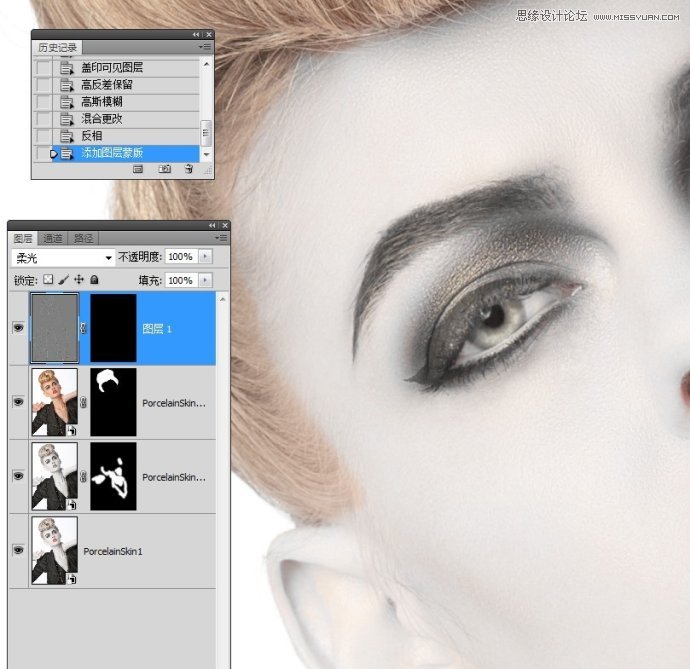This screenshot has height=669, width=690.
Task: Switch to the 路径 tab
Action: 84,239
